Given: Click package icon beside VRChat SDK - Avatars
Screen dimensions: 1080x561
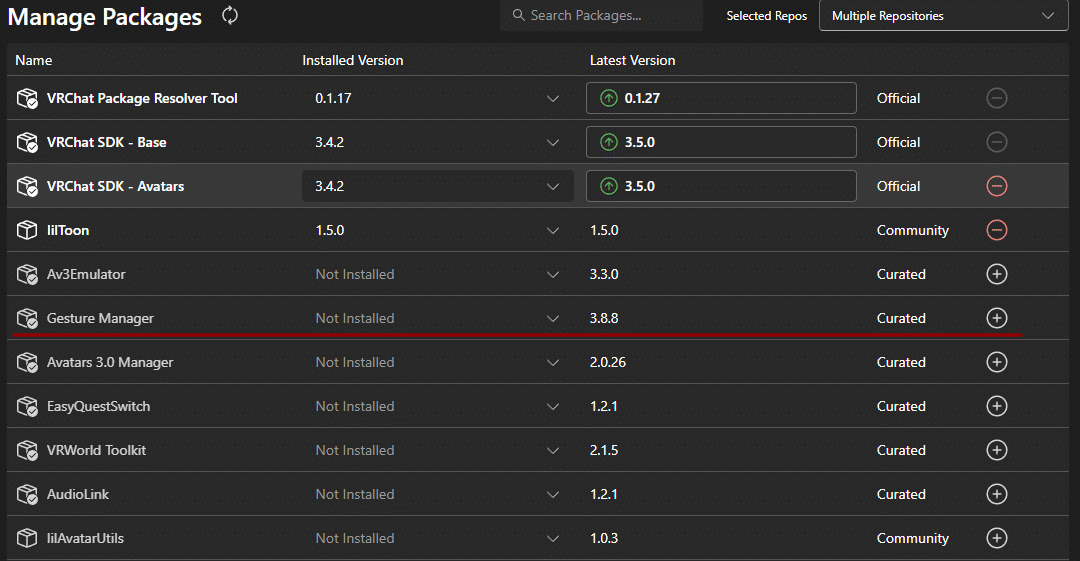Looking at the screenshot, I should (x=27, y=187).
